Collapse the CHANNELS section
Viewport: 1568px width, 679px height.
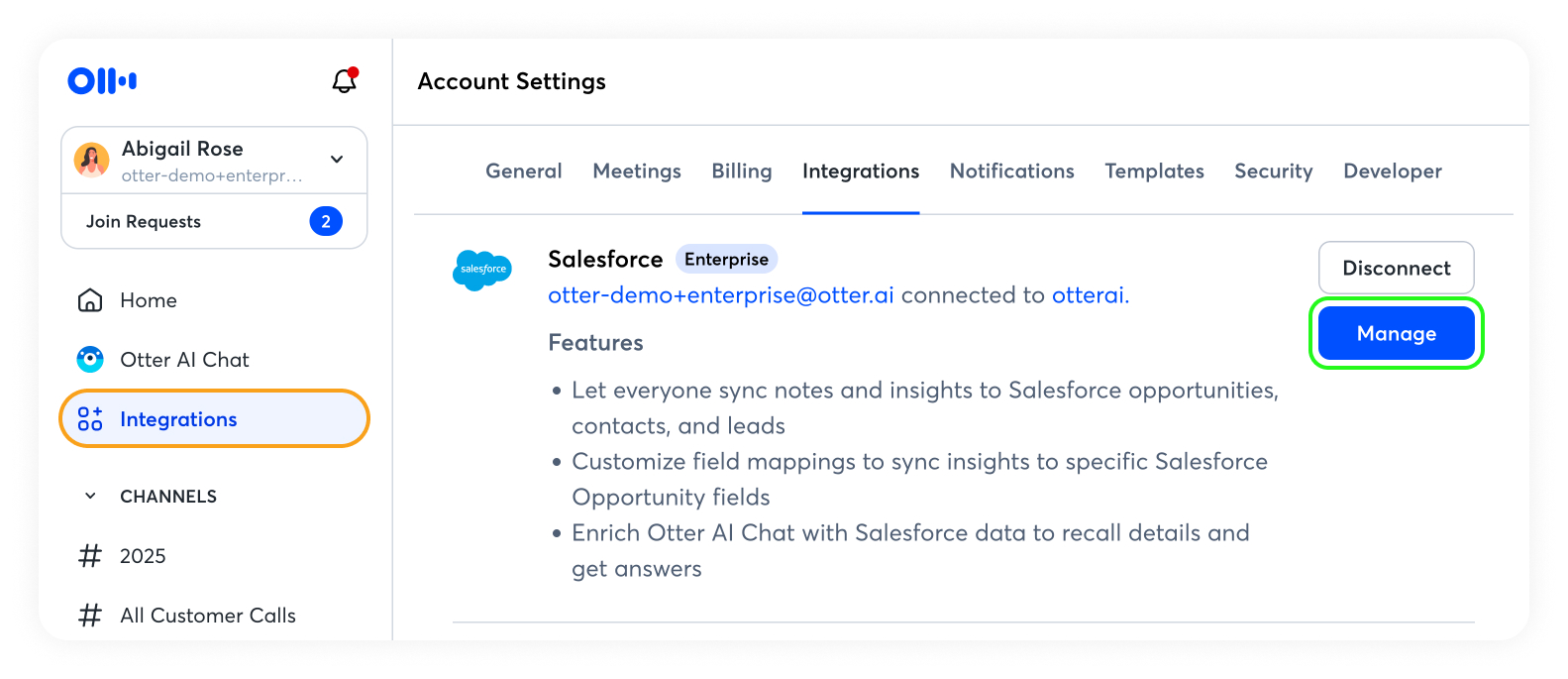click(x=90, y=497)
